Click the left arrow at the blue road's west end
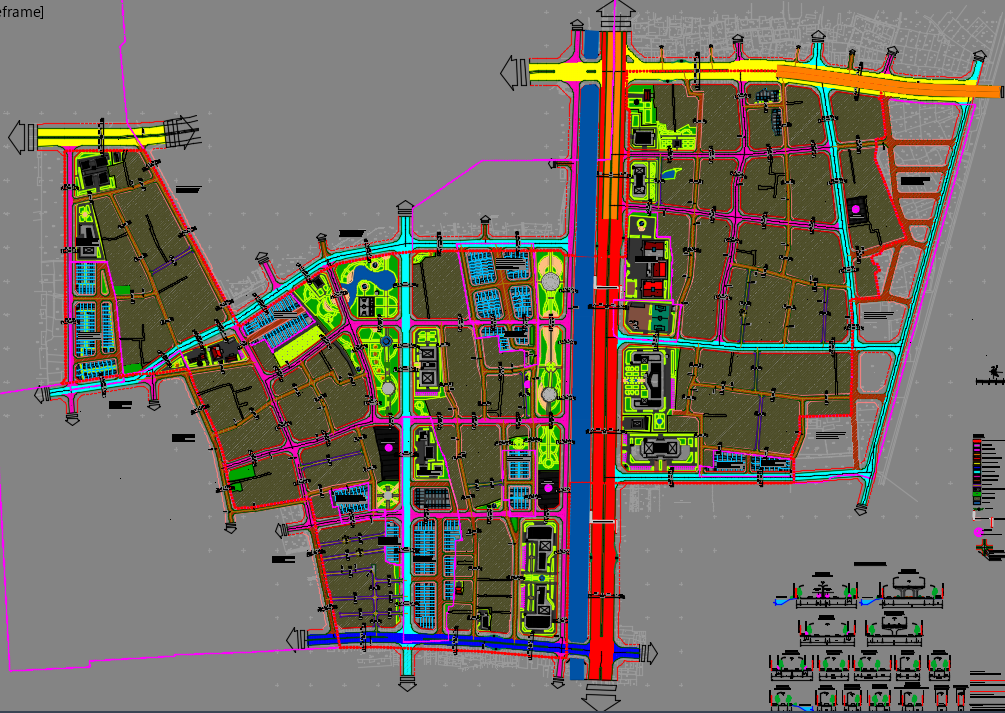 [297, 639]
